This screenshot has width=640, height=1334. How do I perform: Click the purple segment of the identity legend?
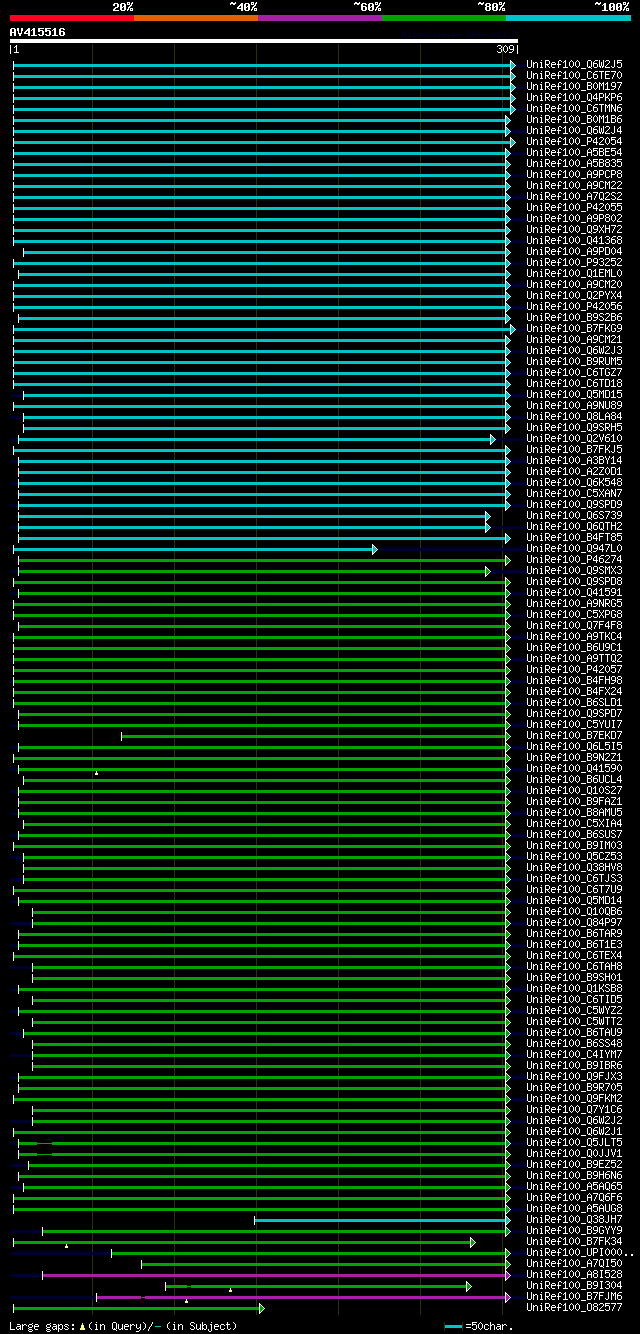tap(319, 18)
